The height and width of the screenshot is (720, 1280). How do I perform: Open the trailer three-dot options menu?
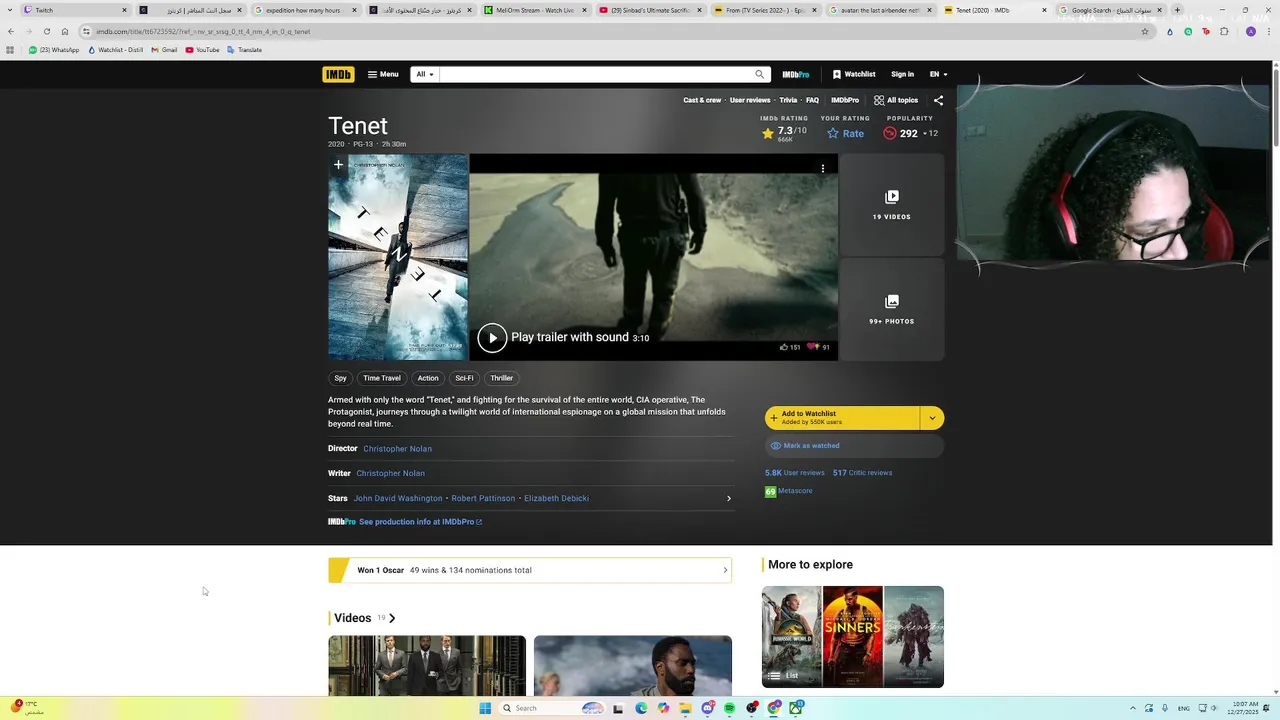[823, 169]
